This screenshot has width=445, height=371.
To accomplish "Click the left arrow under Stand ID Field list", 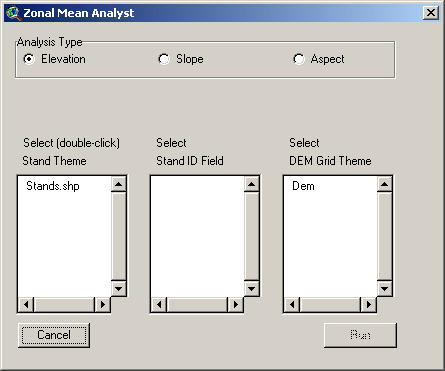I will point(159,304).
